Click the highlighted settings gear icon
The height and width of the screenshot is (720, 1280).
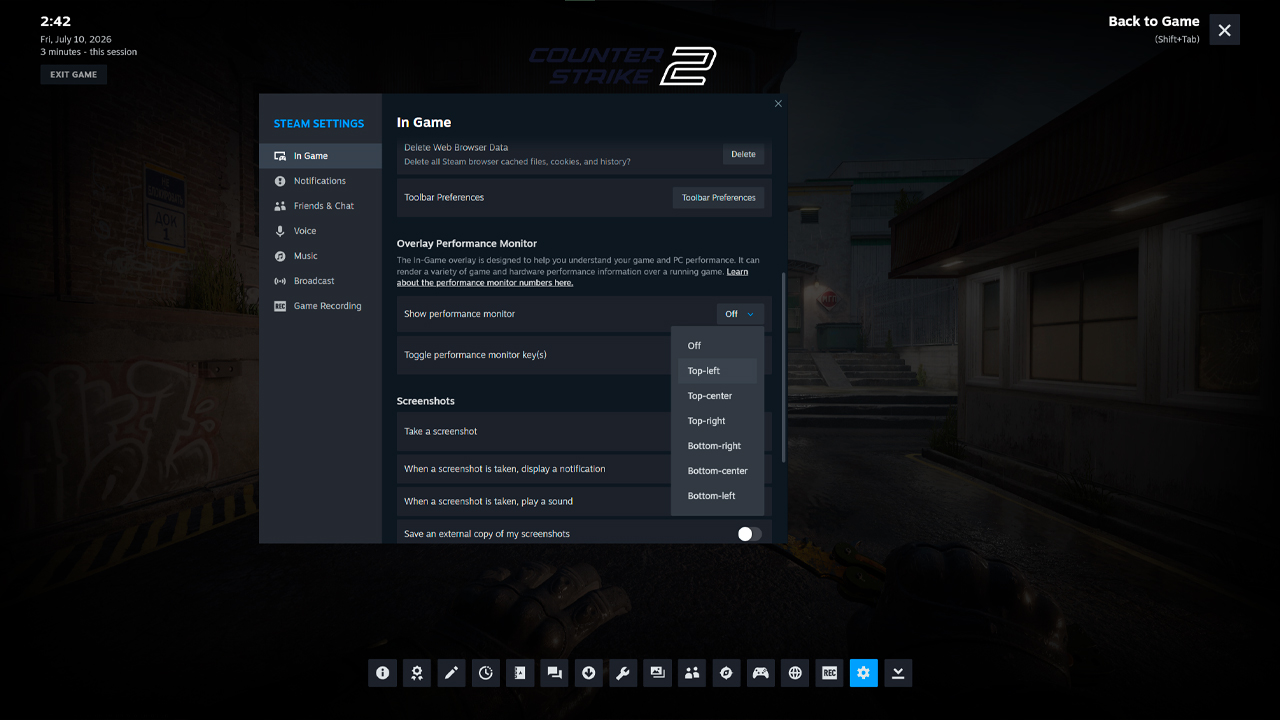(x=864, y=673)
